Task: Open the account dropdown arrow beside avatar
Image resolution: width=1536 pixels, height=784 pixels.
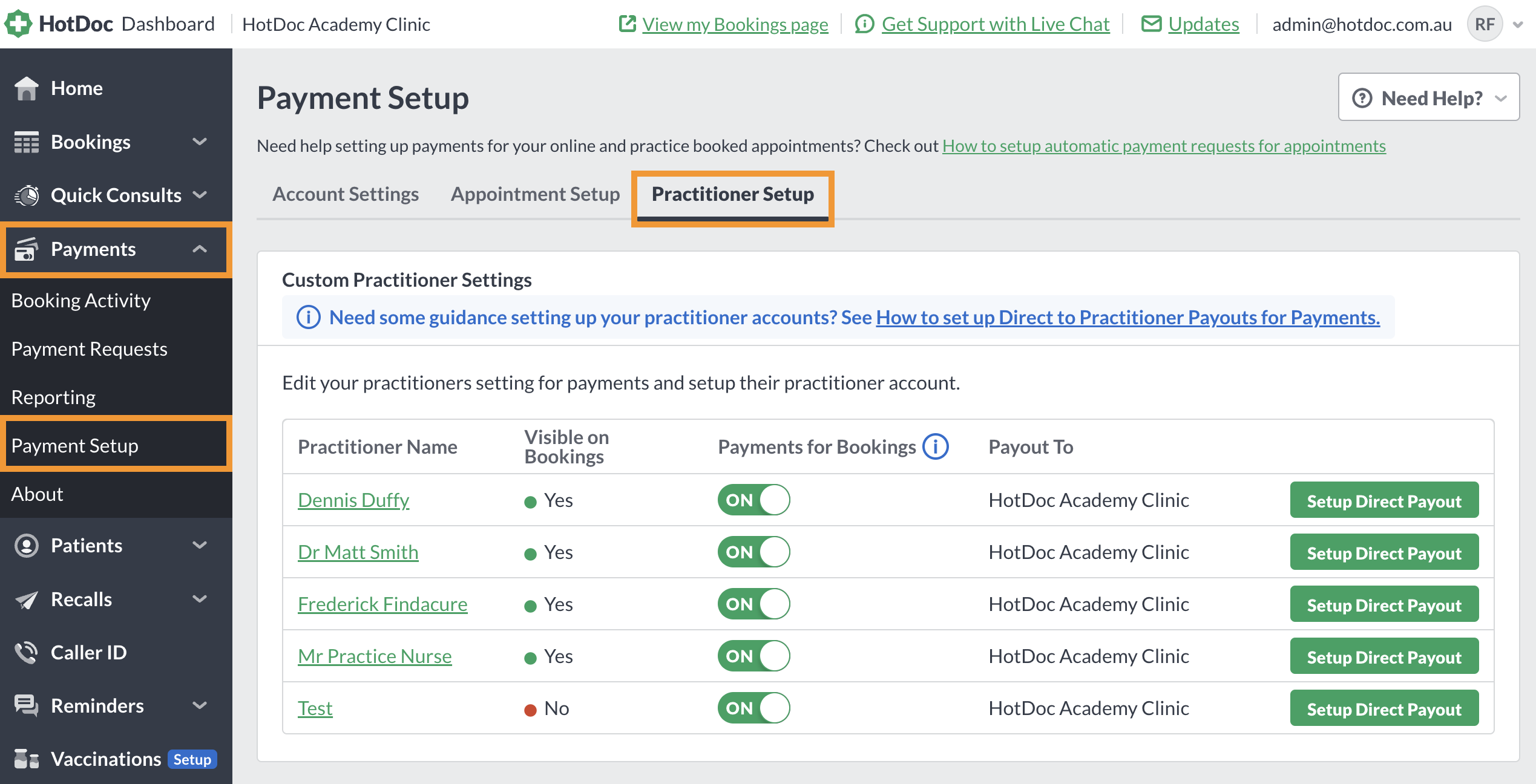Action: pos(1518,25)
